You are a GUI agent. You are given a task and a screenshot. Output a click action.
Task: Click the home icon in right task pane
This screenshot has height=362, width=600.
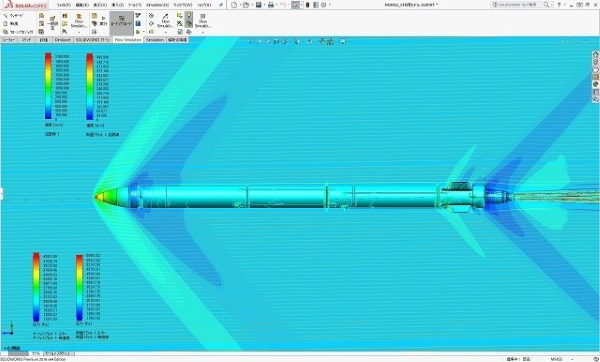(595, 54)
